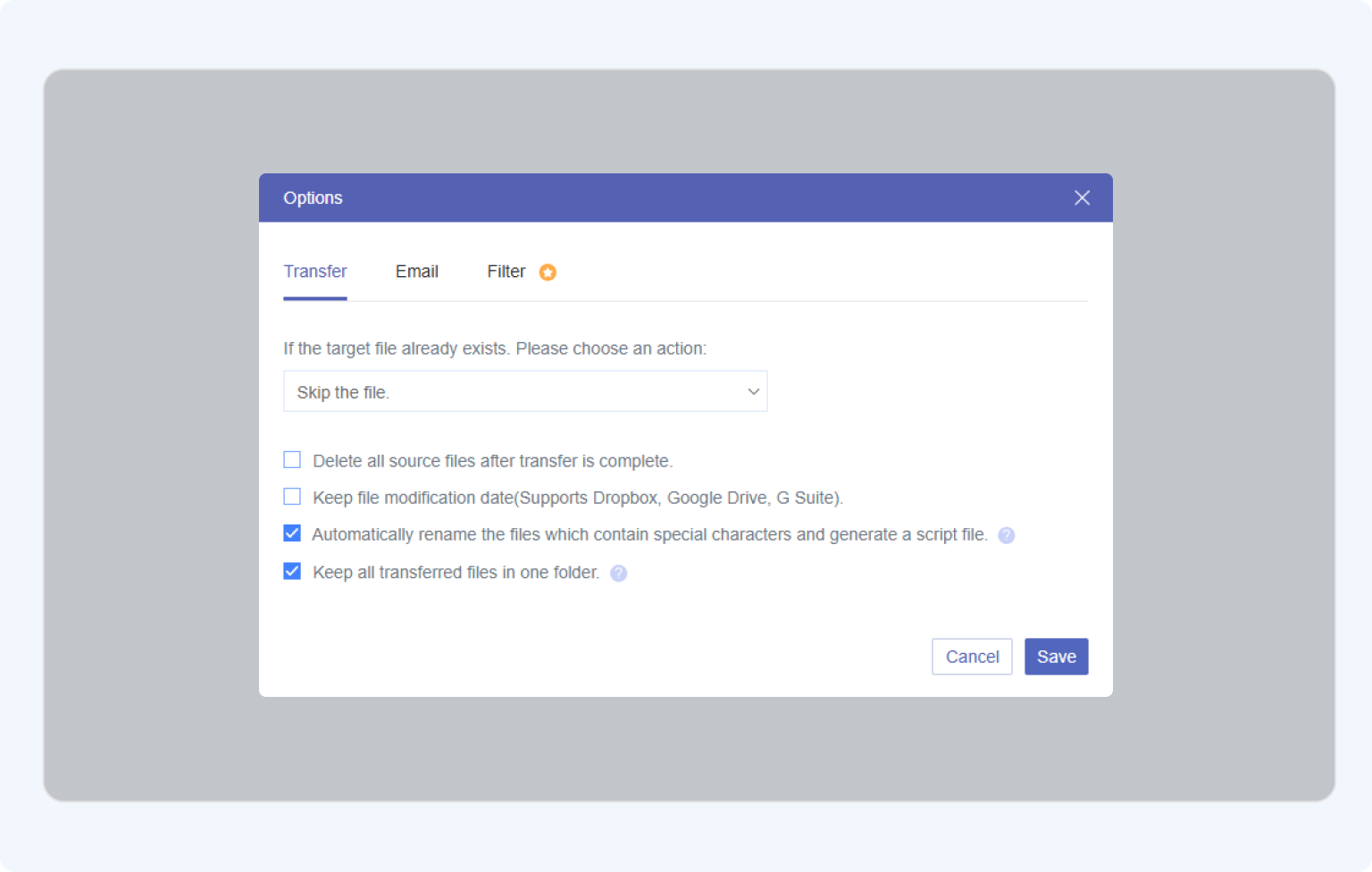Open the Filter tab
Viewport: 1372px width, 872px height.
506,272
